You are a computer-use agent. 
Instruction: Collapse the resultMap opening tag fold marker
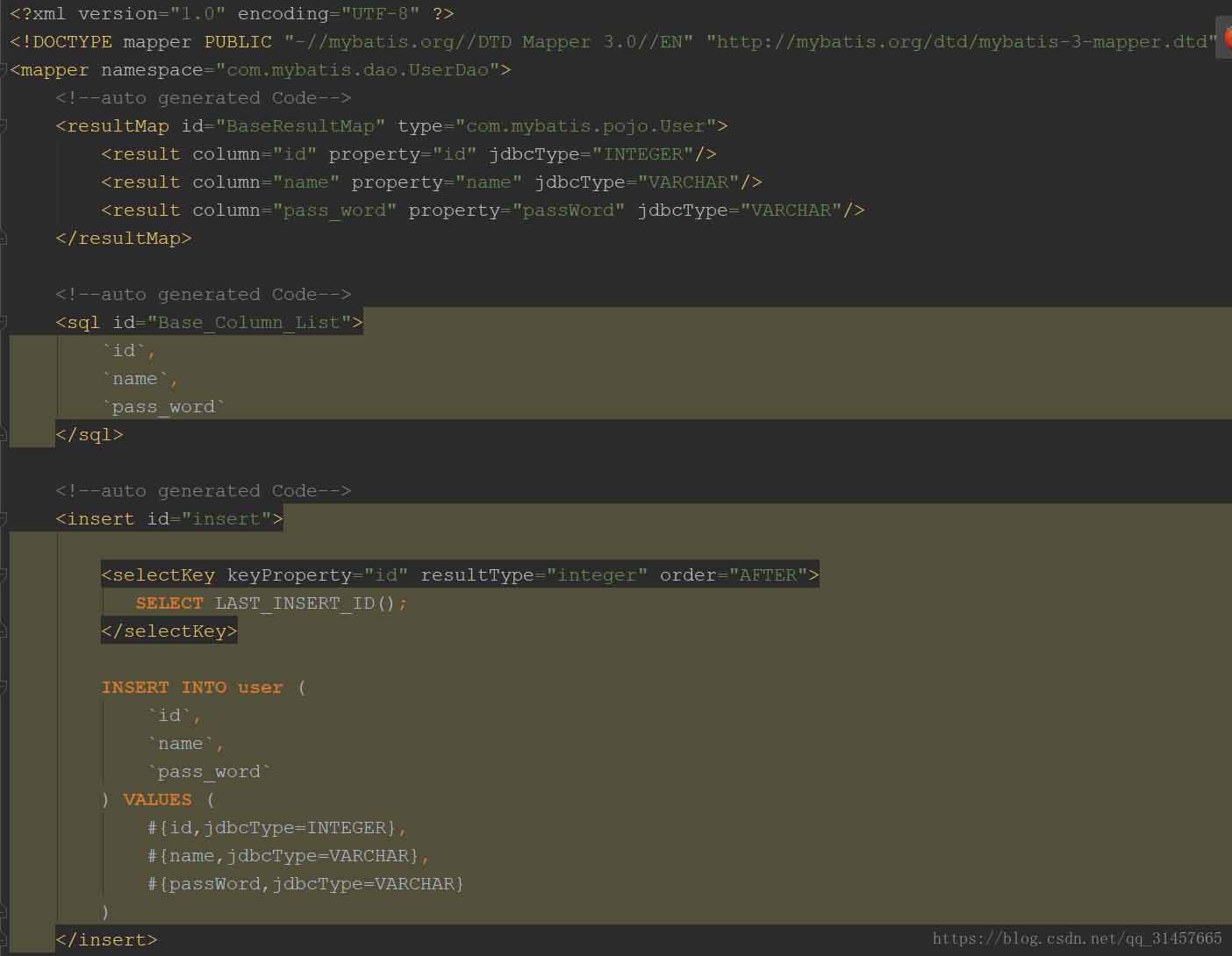click(4, 125)
